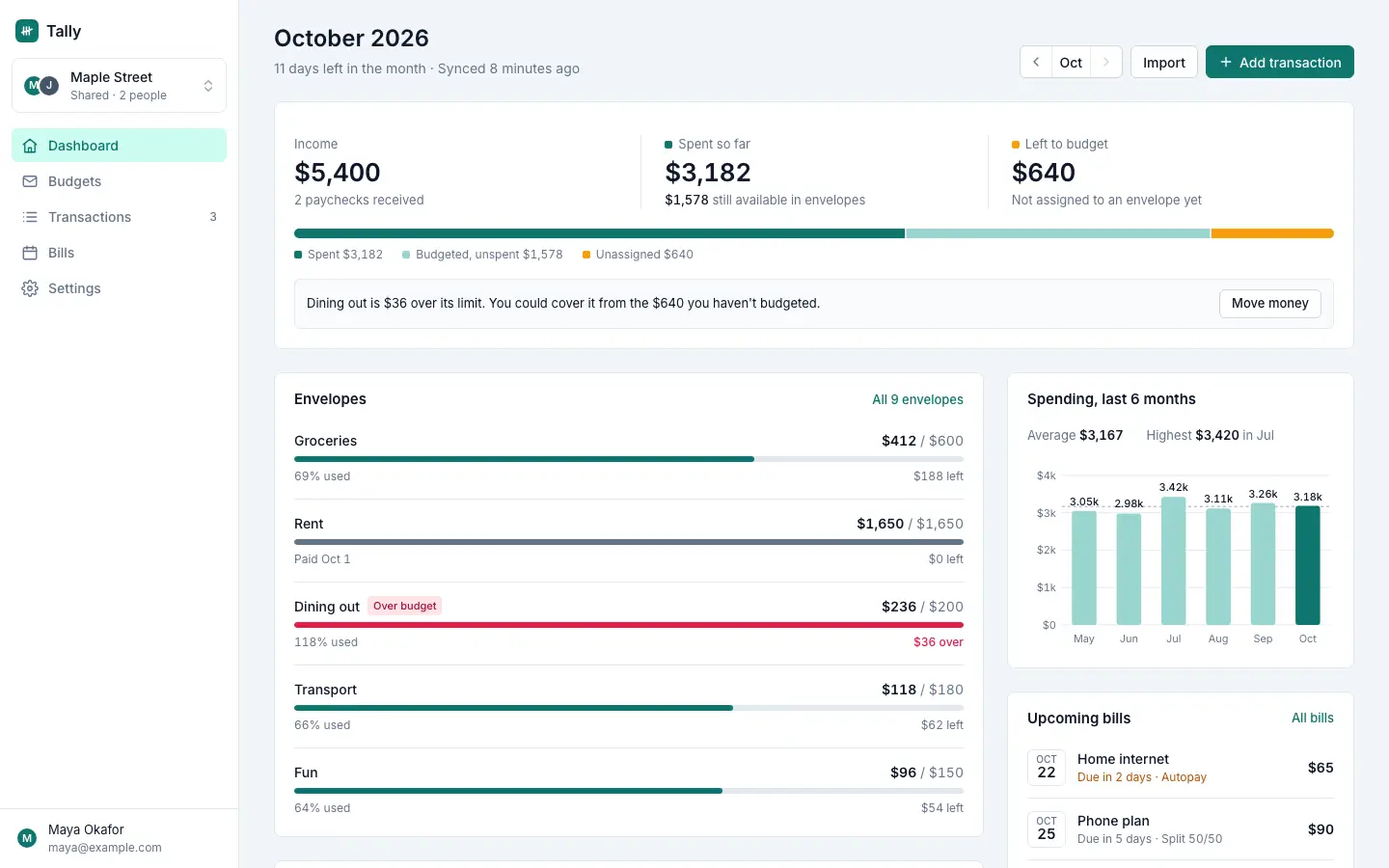Open the All bills link

[1313, 718]
